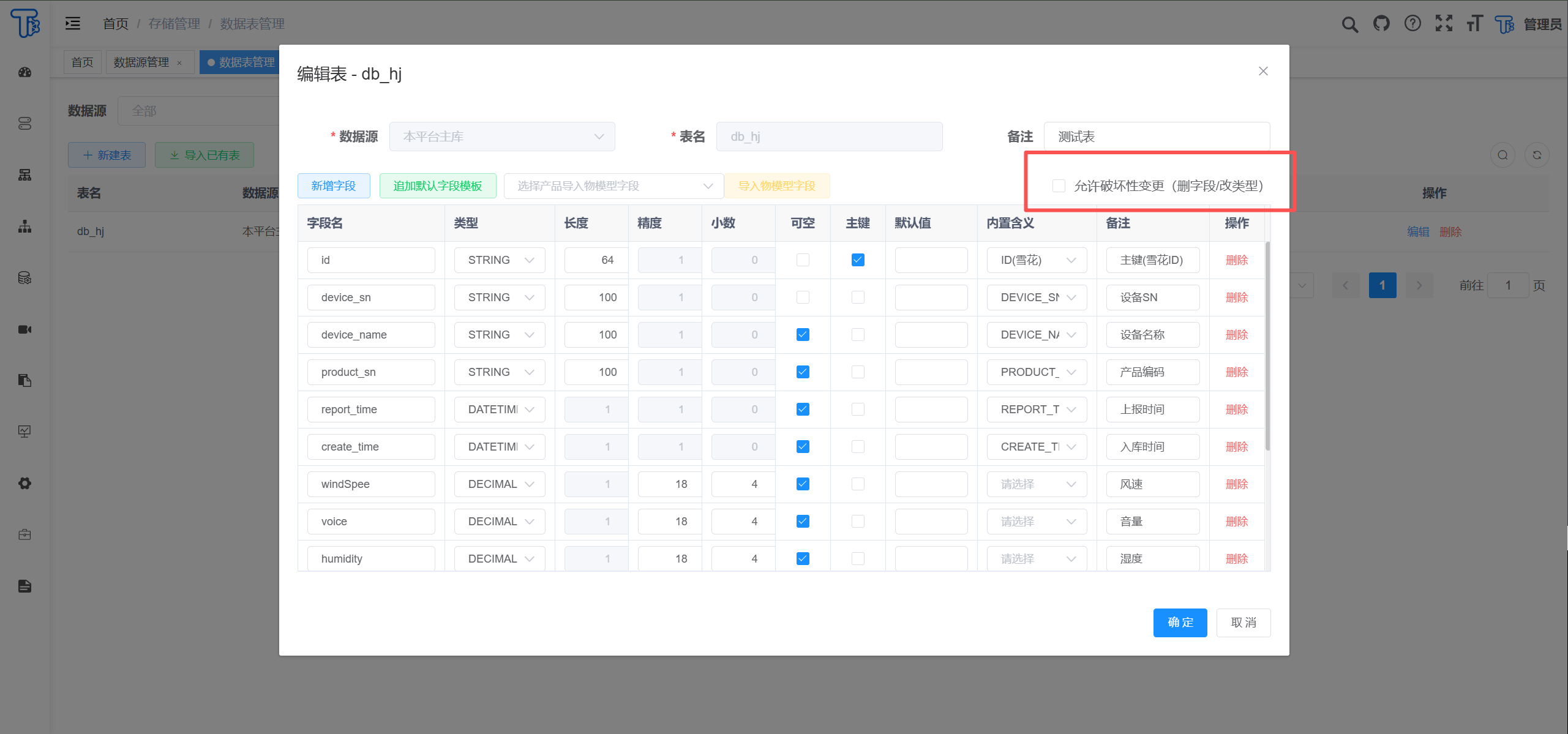This screenshot has height=734, width=1568.
Task: Close the 数据源管理 tab with x
Action: pos(179,62)
